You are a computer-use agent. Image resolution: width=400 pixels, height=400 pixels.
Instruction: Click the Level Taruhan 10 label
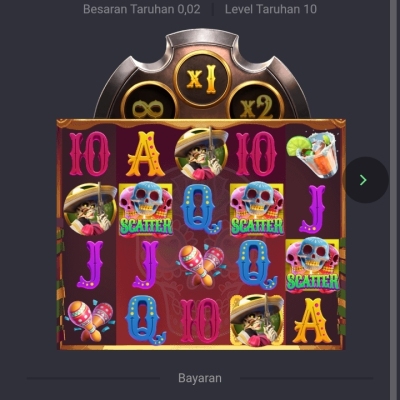pos(271,9)
